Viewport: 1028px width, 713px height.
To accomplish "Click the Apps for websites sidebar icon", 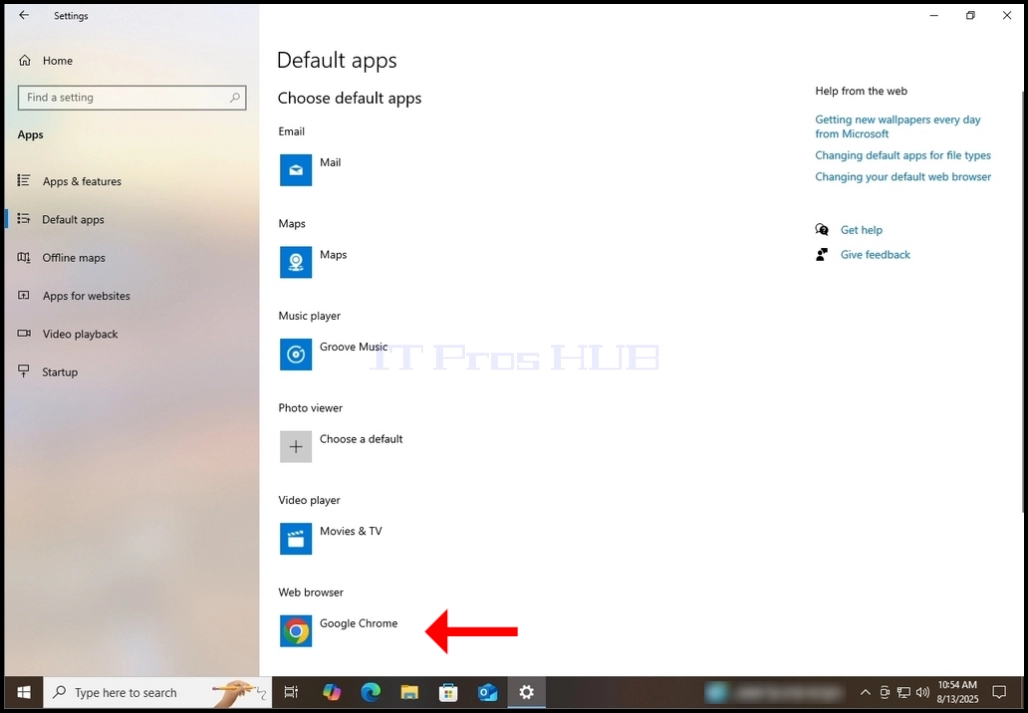I will click(24, 296).
